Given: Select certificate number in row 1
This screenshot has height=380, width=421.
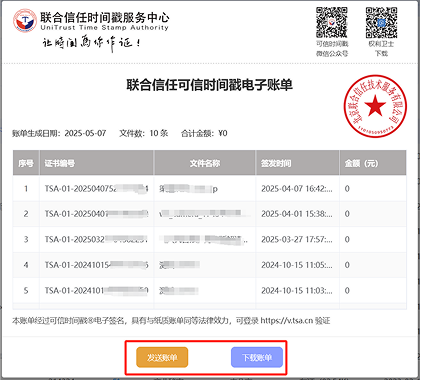Looking at the screenshot, I should coord(96,189).
